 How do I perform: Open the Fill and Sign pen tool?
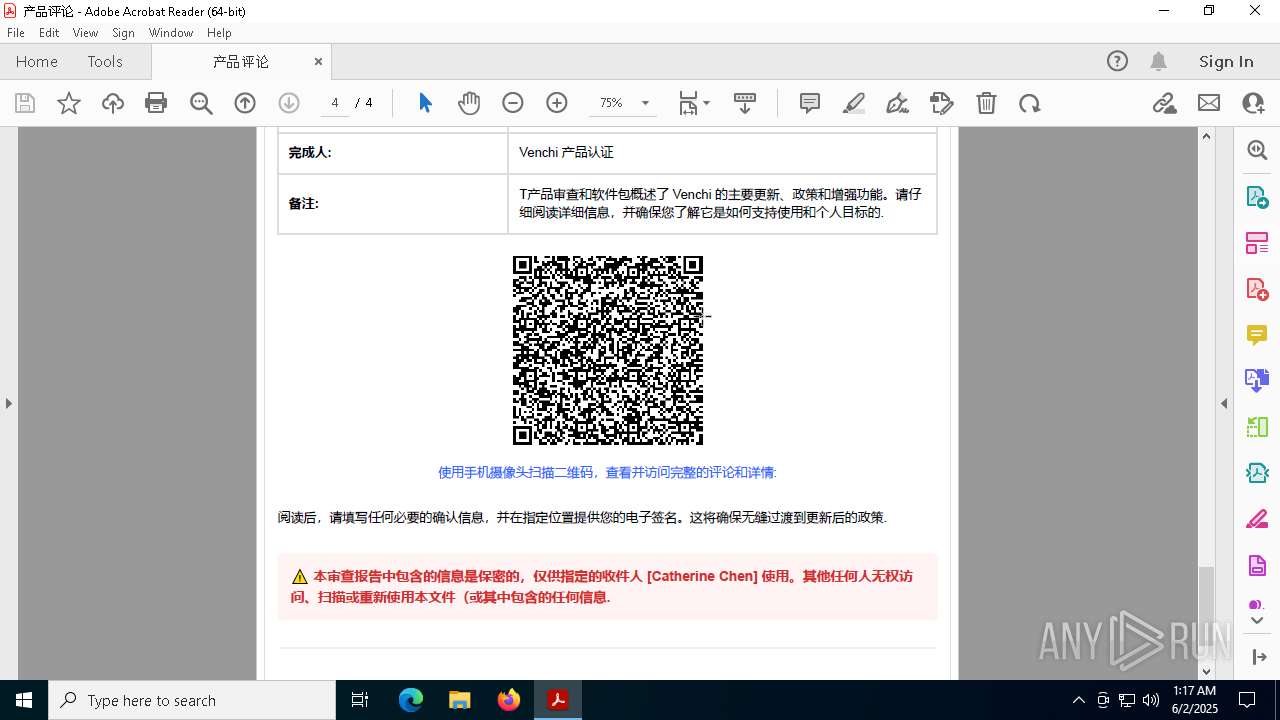(x=898, y=103)
